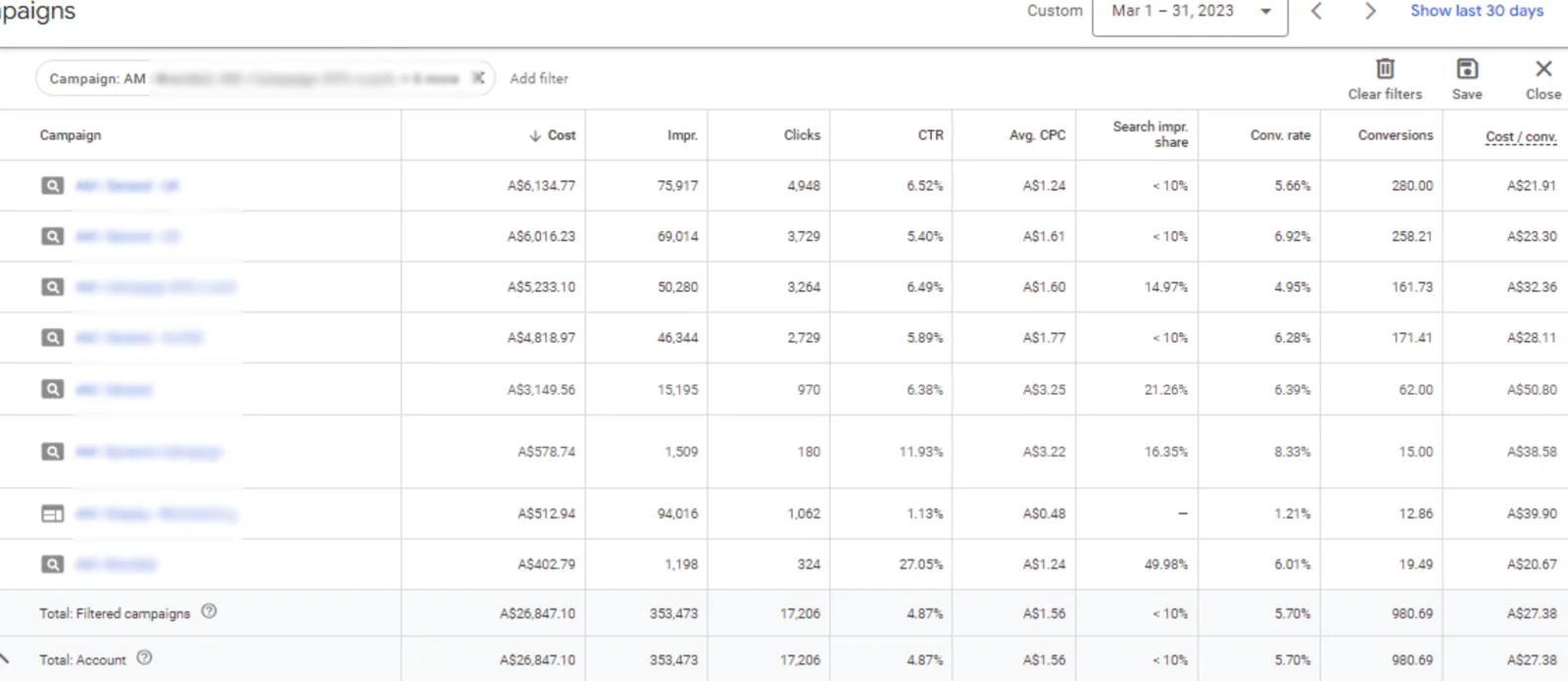
Task: Open the Mar 1 – 31, 2023 date range dropdown
Action: [1190, 13]
